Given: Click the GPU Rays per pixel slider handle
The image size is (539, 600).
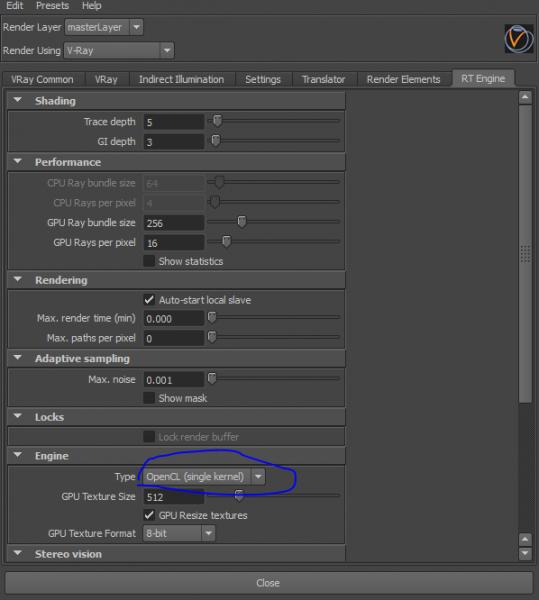Looking at the screenshot, I should (226, 241).
